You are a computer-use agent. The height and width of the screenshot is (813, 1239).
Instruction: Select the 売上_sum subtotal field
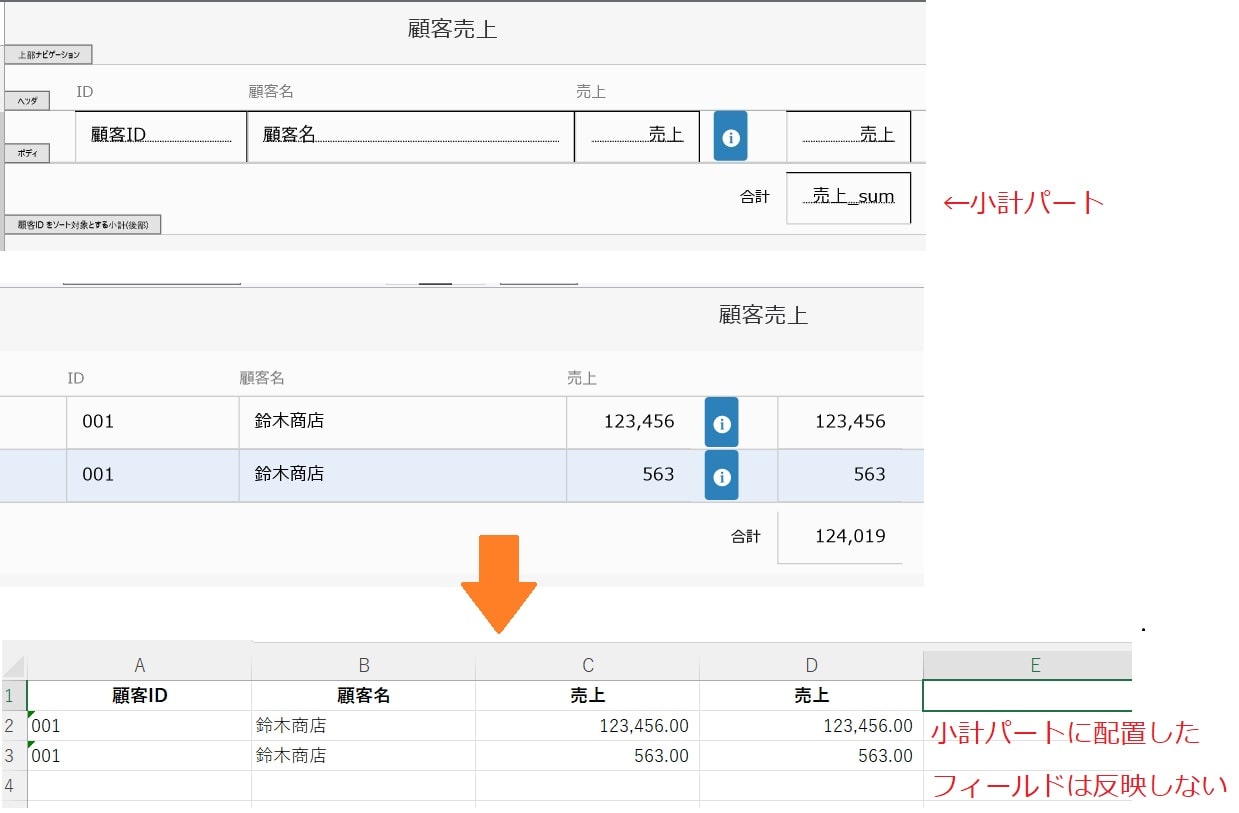[x=848, y=197]
